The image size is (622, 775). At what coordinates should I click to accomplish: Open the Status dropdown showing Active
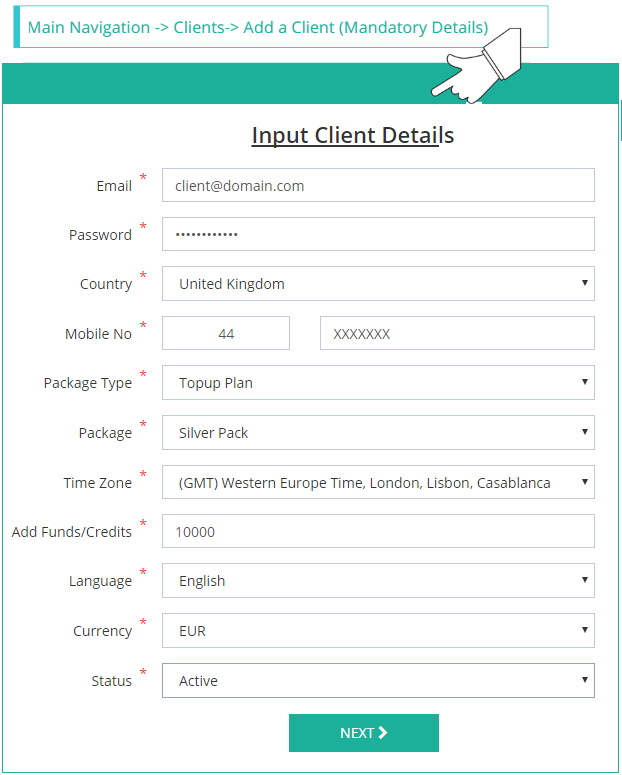378,681
